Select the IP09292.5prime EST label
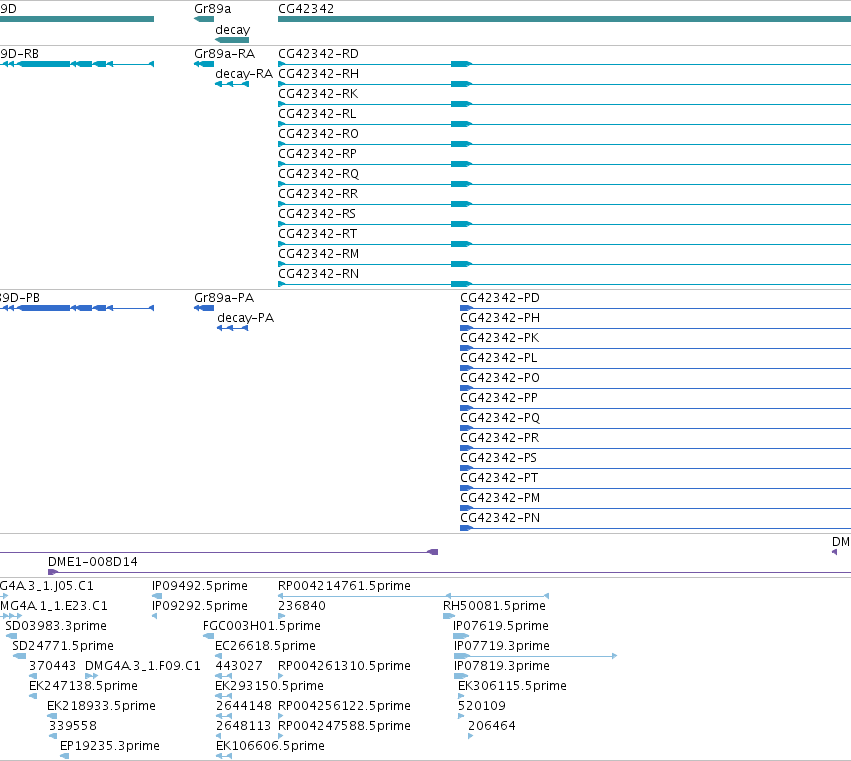Image resolution: width=851 pixels, height=761 pixels. tap(200, 606)
